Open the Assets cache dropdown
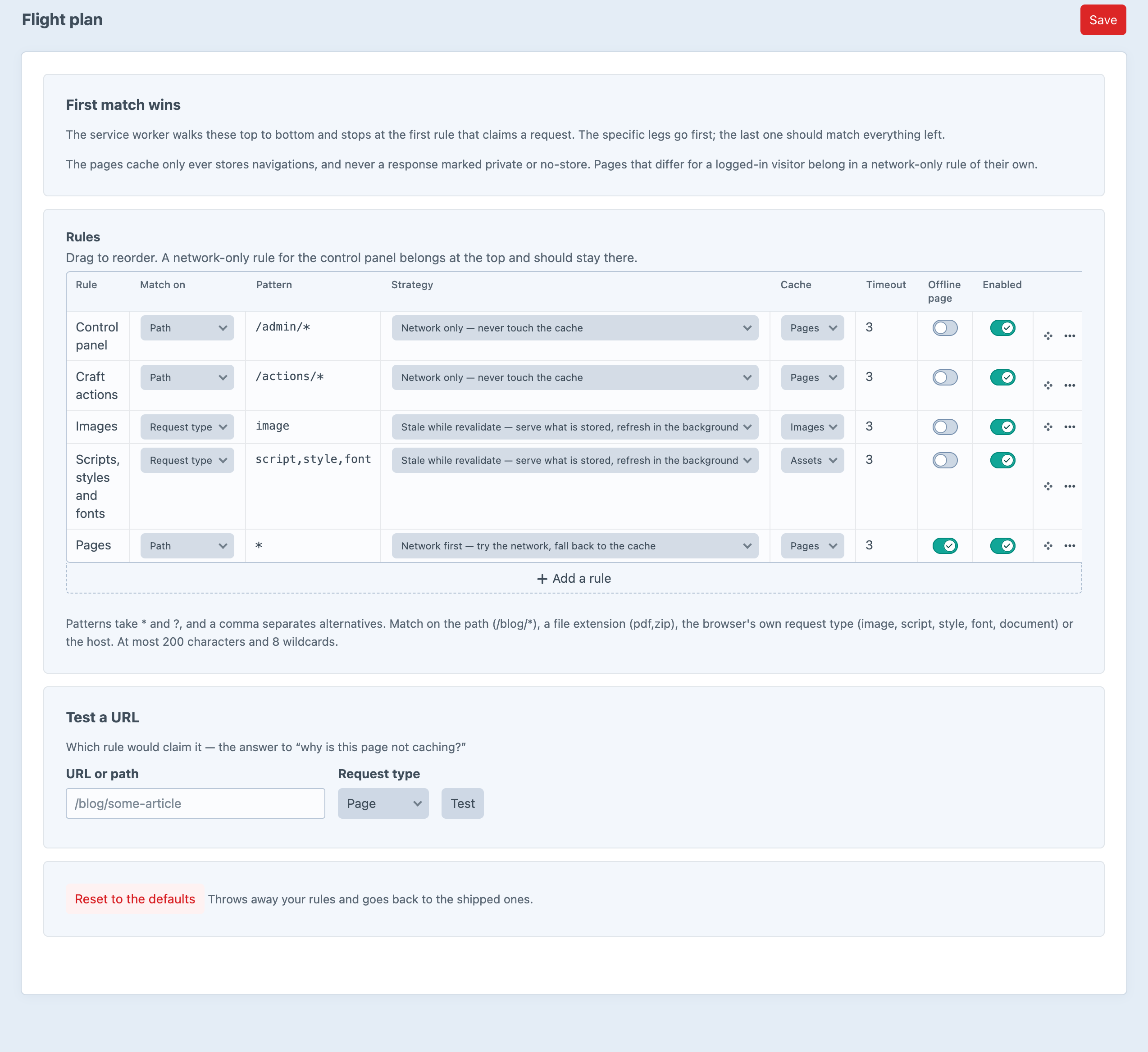The image size is (1148, 1052). click(812, 460)
